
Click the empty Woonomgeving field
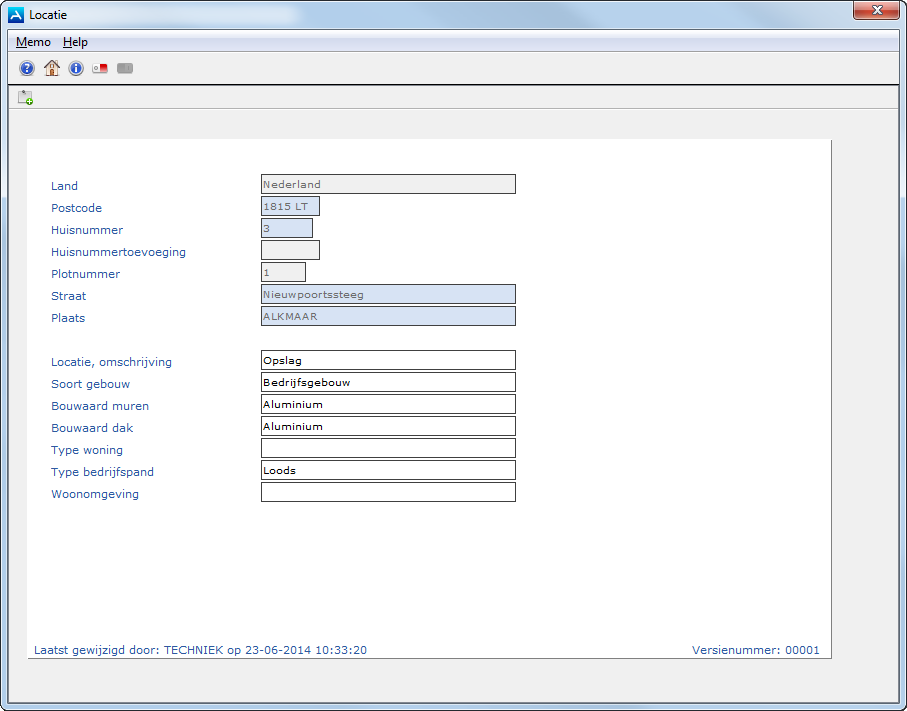(388, 492)
